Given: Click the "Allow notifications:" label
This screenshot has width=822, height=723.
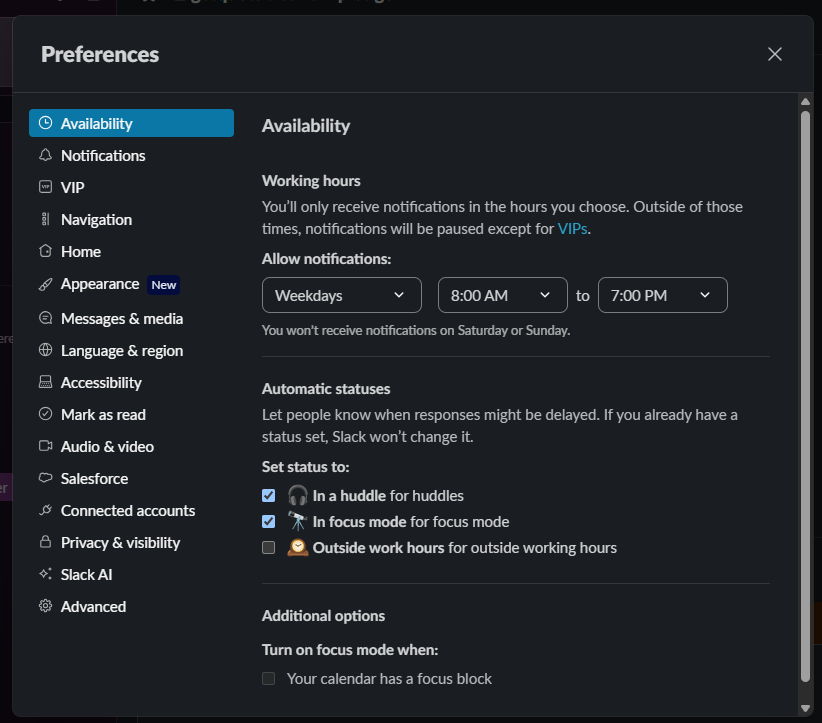Looking at the screenshot, I should click(x=327, y=259).
